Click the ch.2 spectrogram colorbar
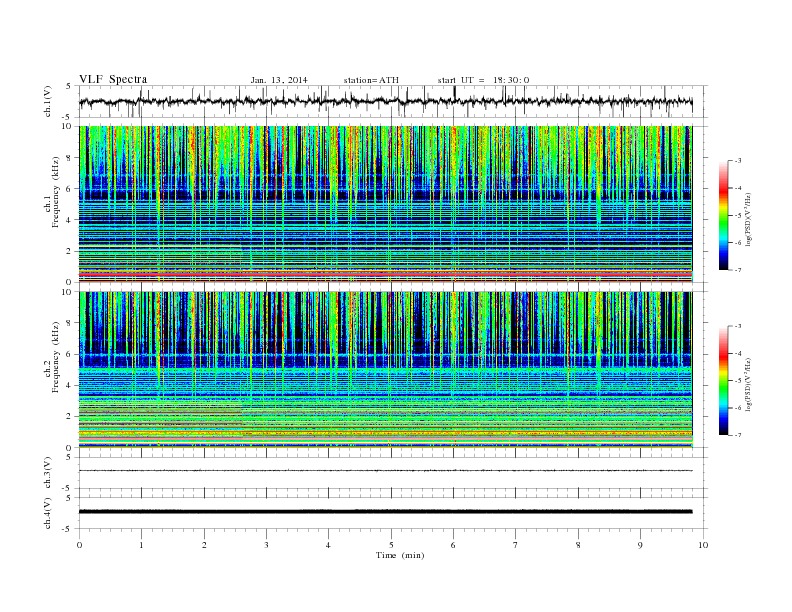Viewport: 792px width, 612px height. click(x=723, y=380)
